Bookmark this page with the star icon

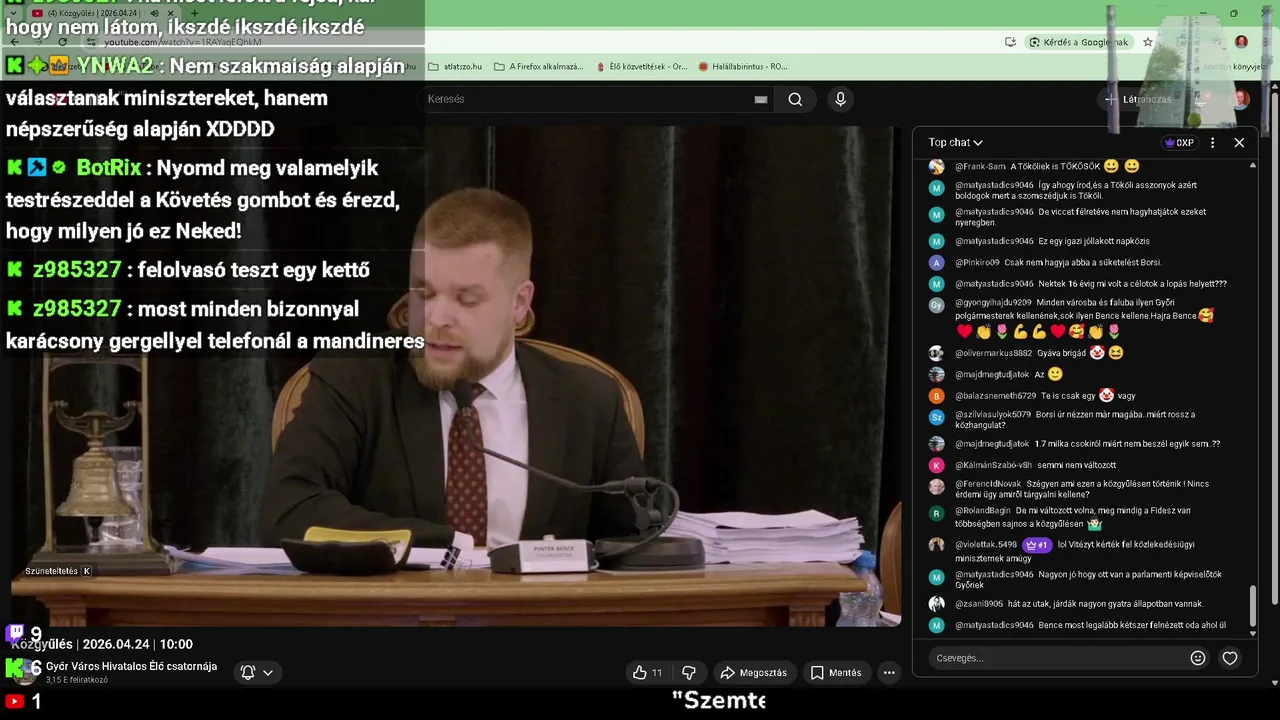click(1148, 42)
